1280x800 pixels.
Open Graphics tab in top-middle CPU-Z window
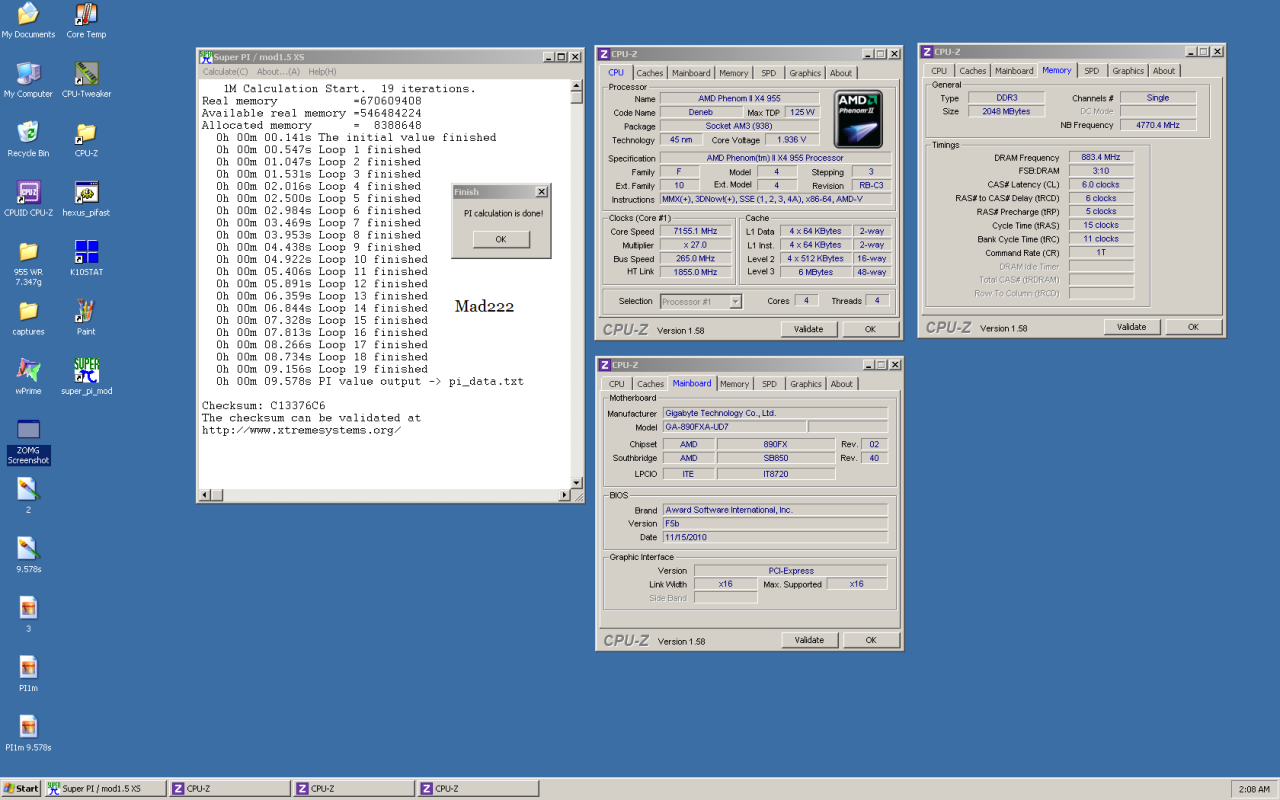point(805,73)
